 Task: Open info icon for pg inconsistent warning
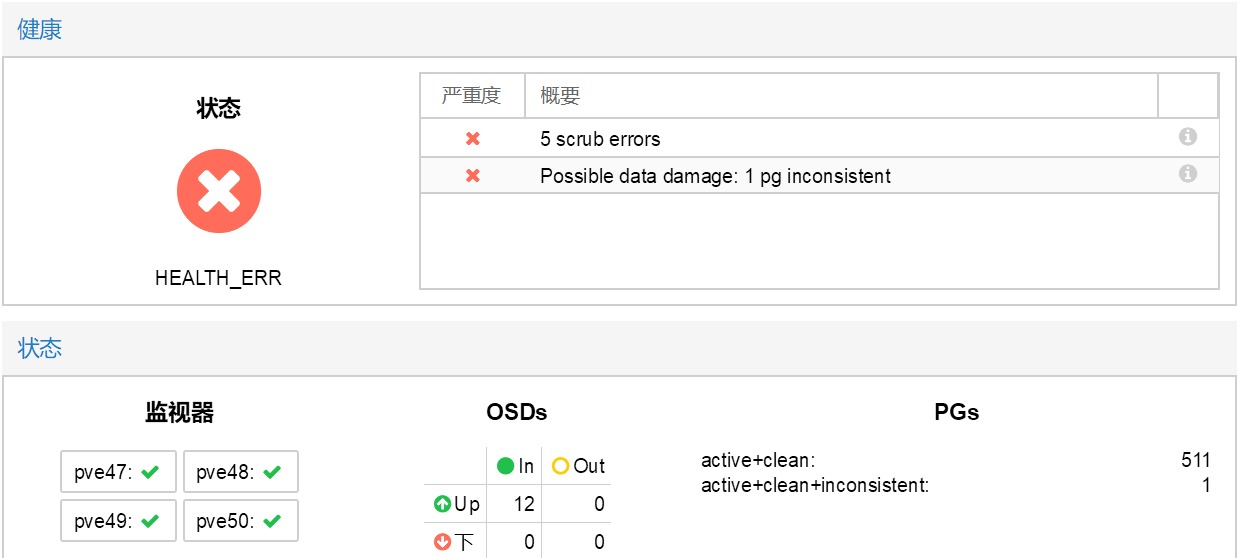coord(1188,174)
